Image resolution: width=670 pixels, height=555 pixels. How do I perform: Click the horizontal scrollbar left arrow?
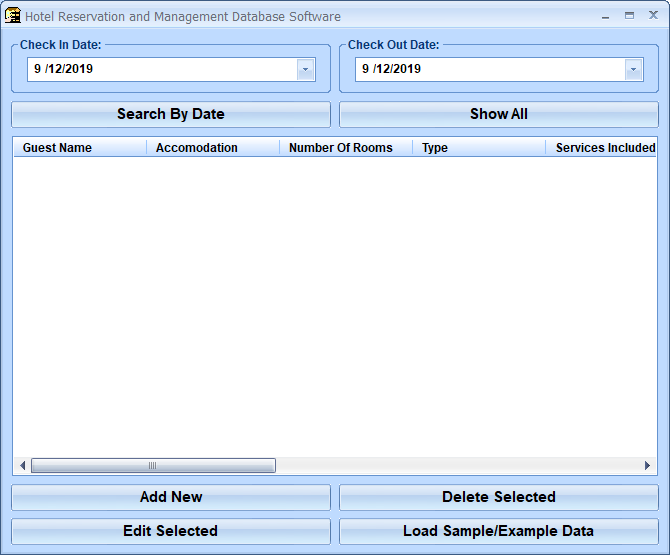[x=22, y=466]
